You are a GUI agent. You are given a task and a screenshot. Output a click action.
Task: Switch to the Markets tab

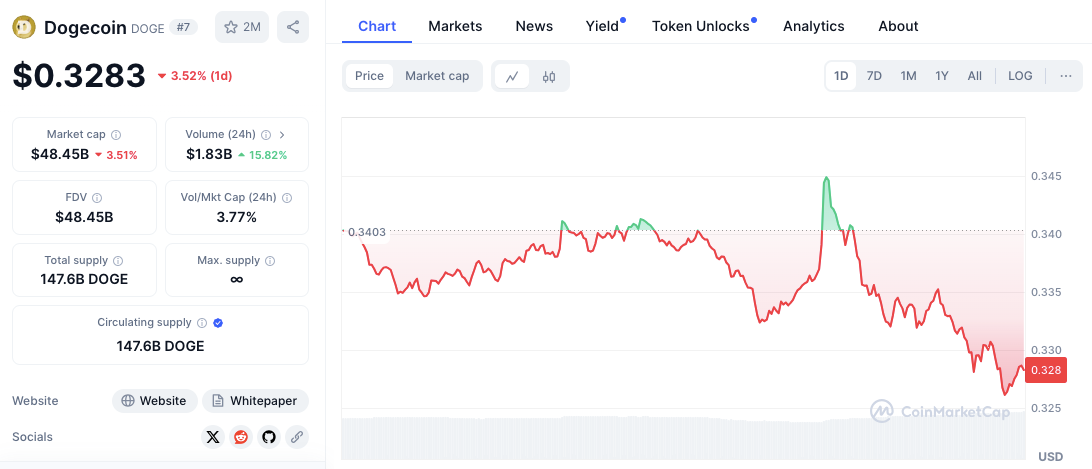(455, 26)
